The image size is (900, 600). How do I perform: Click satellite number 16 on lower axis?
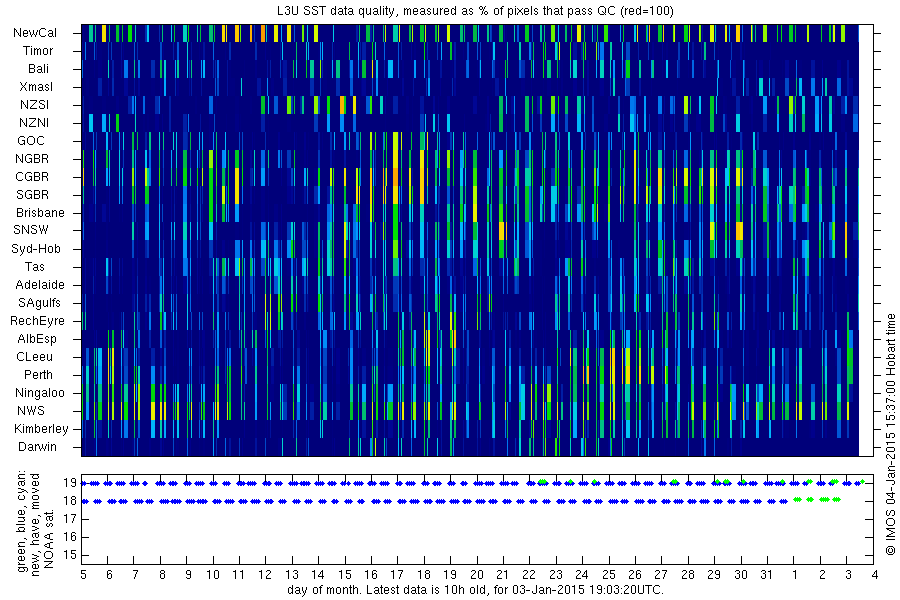[x=70, y=537]
